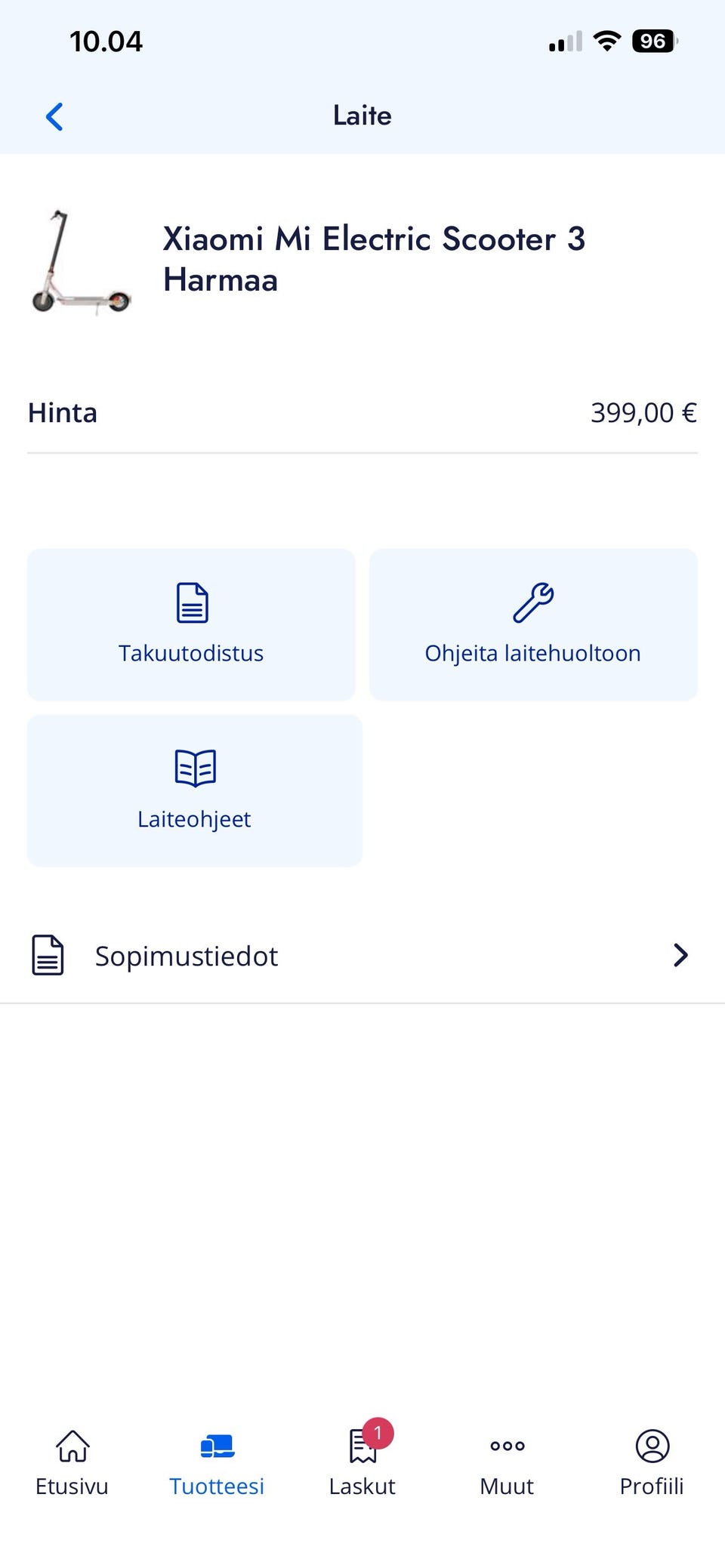The height and width of the screenshot is (1568, 725).
Task: Tap the Laskut receipt icon
Action: 362,1447
